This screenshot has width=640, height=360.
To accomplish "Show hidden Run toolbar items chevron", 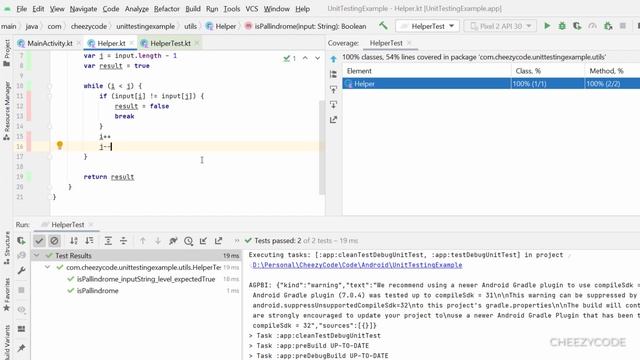I will 236,241.
